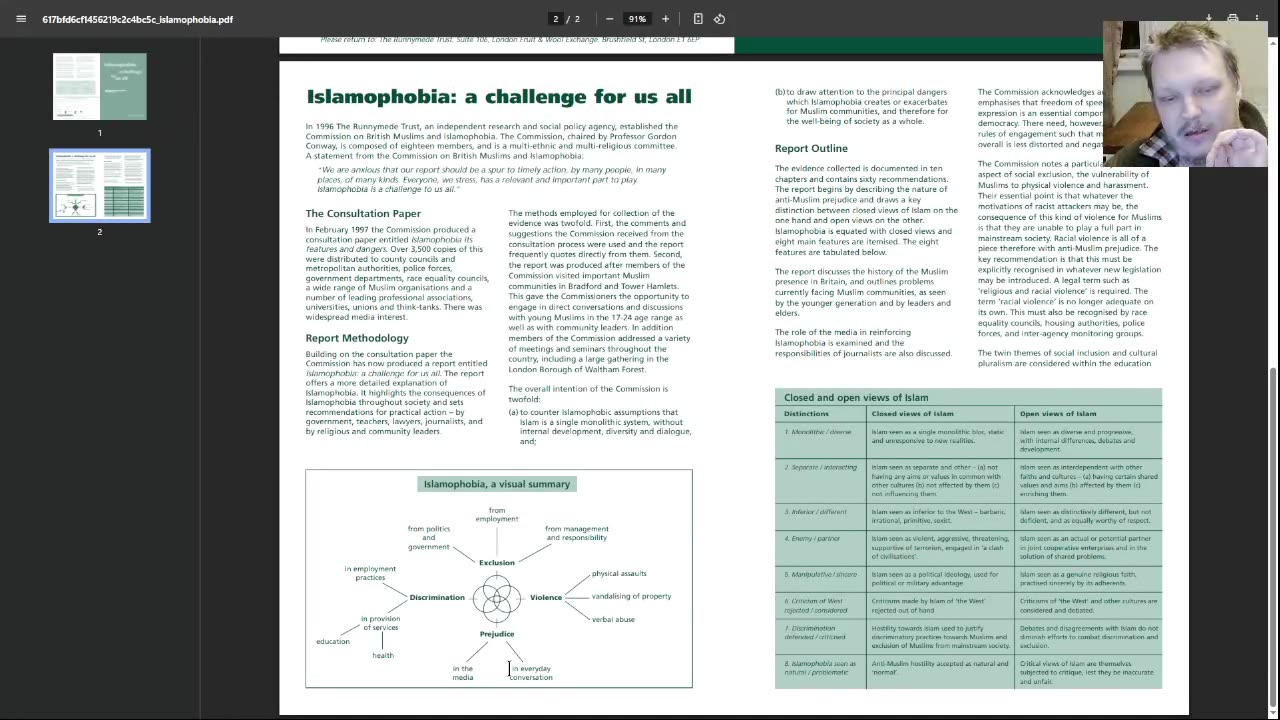The height and width of the screenshot is (720, 1280).
Task: Click the 91% zoom level field
Action: [x=637, y=19]
